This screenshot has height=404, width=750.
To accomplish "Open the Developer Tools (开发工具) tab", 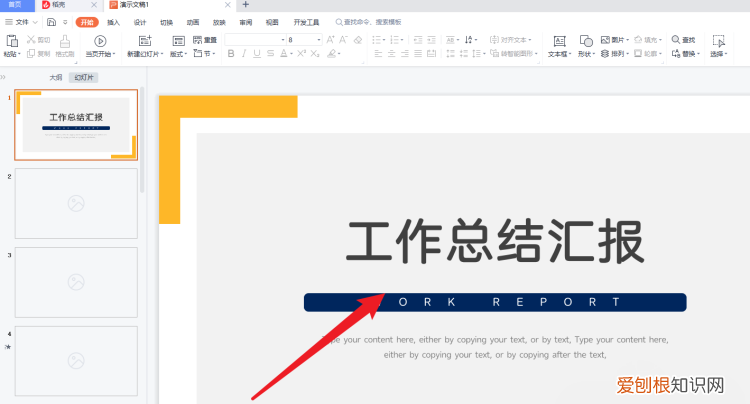I will click(x=306, y=22).
